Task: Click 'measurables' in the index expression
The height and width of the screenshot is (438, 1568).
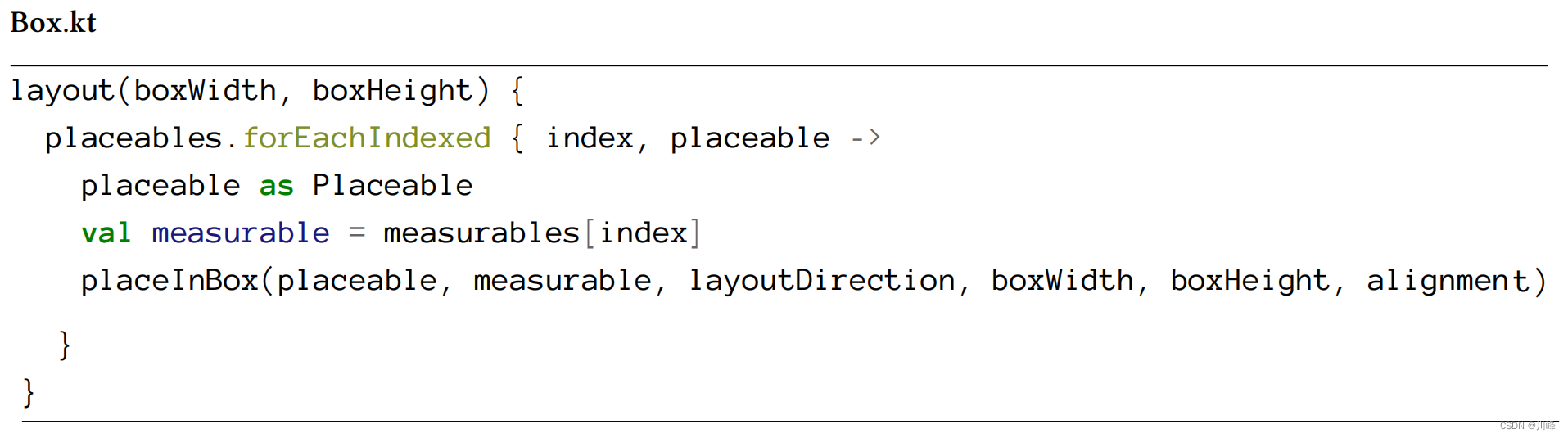Action: 481,233
